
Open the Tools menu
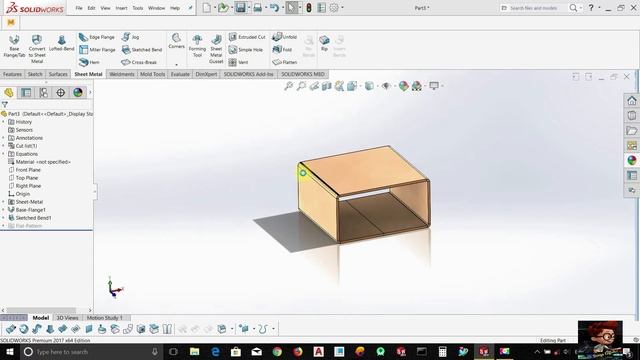click(x=138, y=8)
